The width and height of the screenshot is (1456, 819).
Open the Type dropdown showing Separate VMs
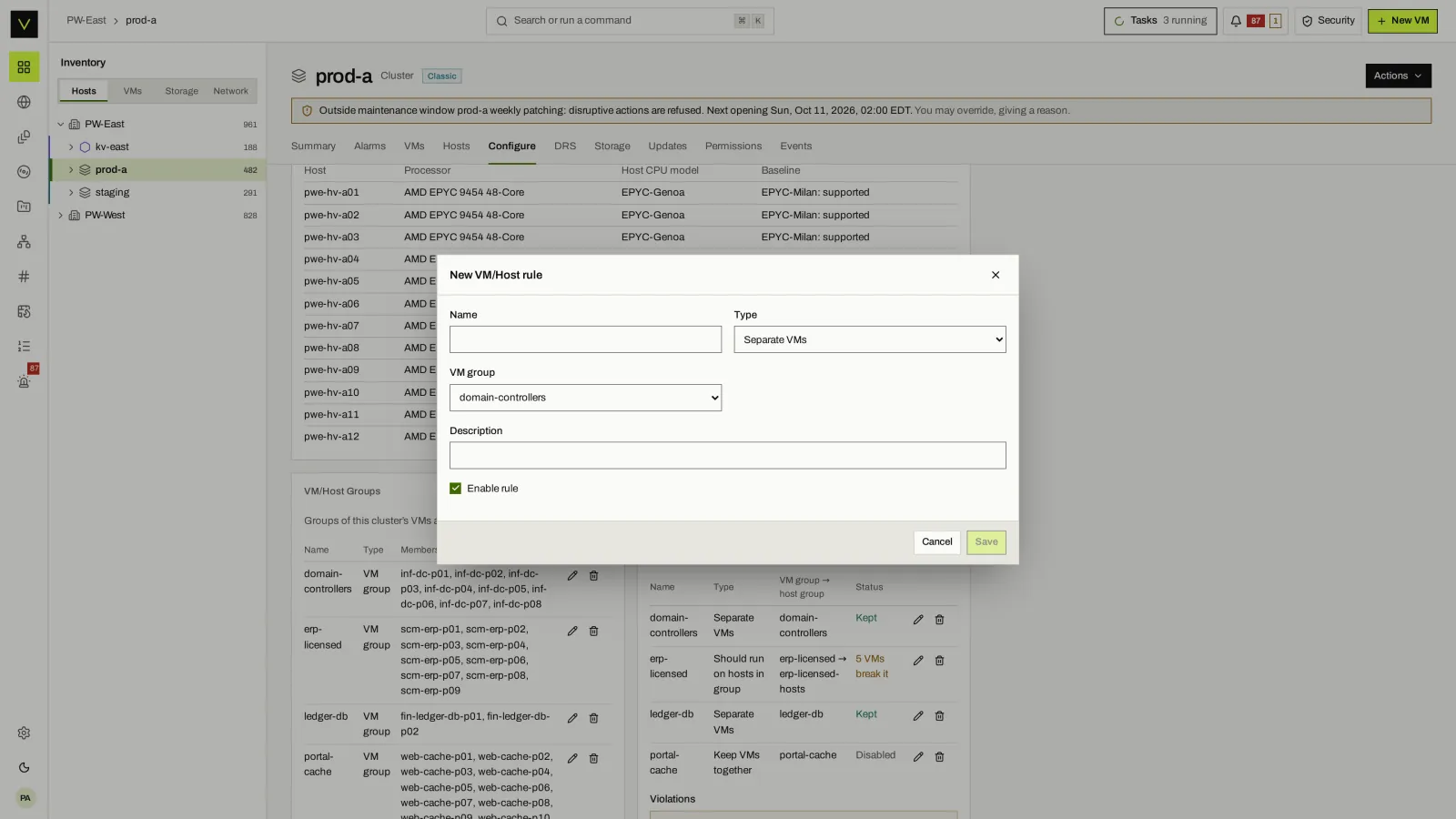pyautogui.click(x=870, y=339)
